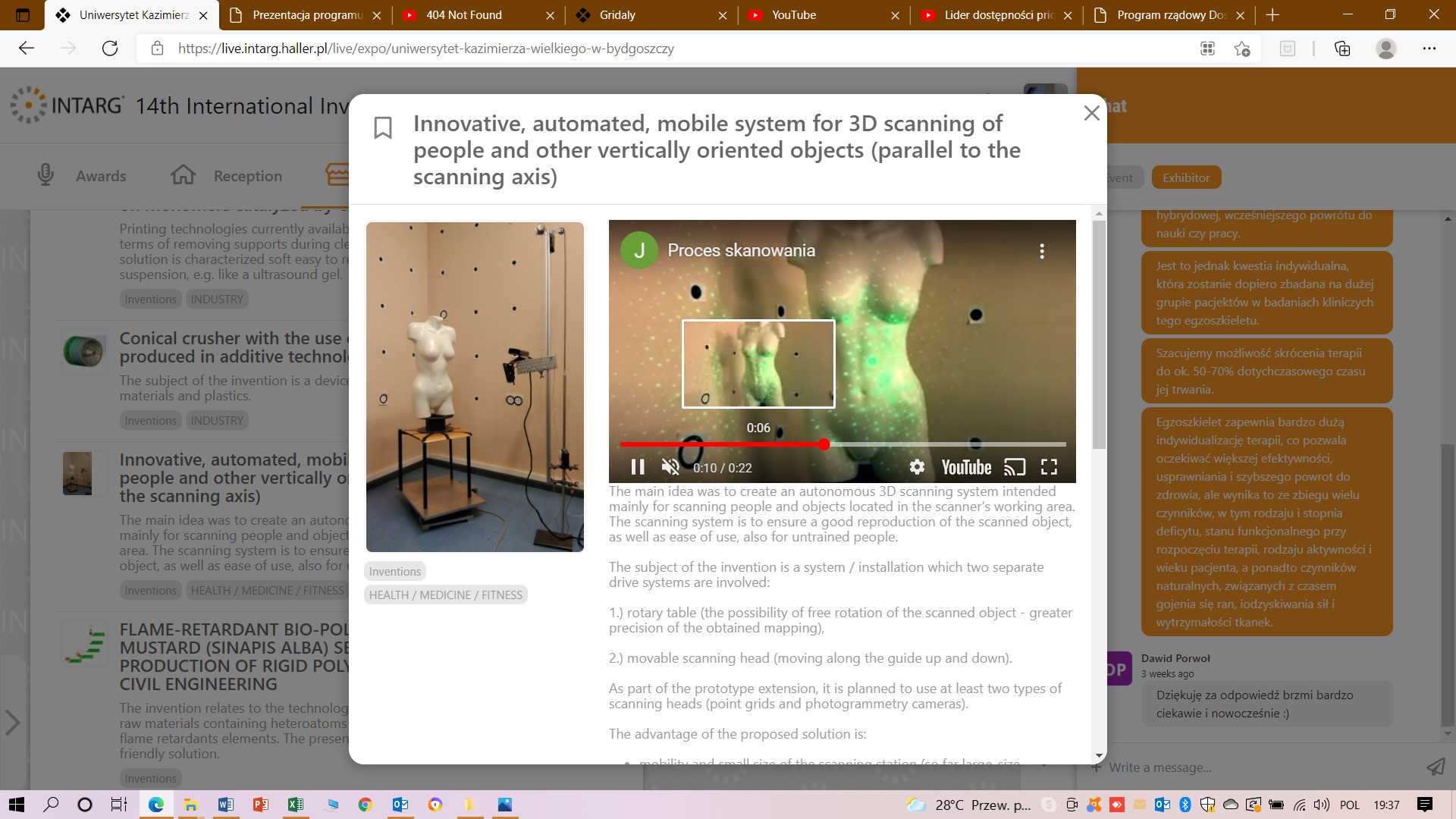Open the QR code icon in address bar
The height and width of the screenshot is (819, 1456).
pos(1207,49)
